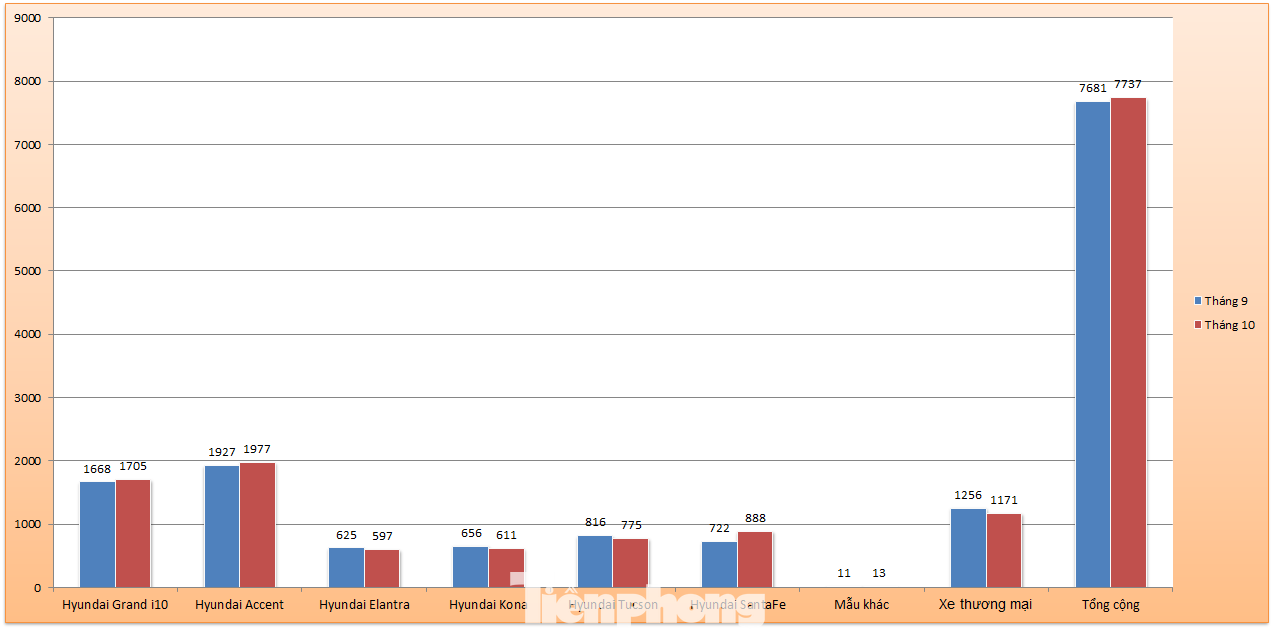
Task: Click the blue Tháng 9 legend swatch
Action: [x=1197, y=301]
